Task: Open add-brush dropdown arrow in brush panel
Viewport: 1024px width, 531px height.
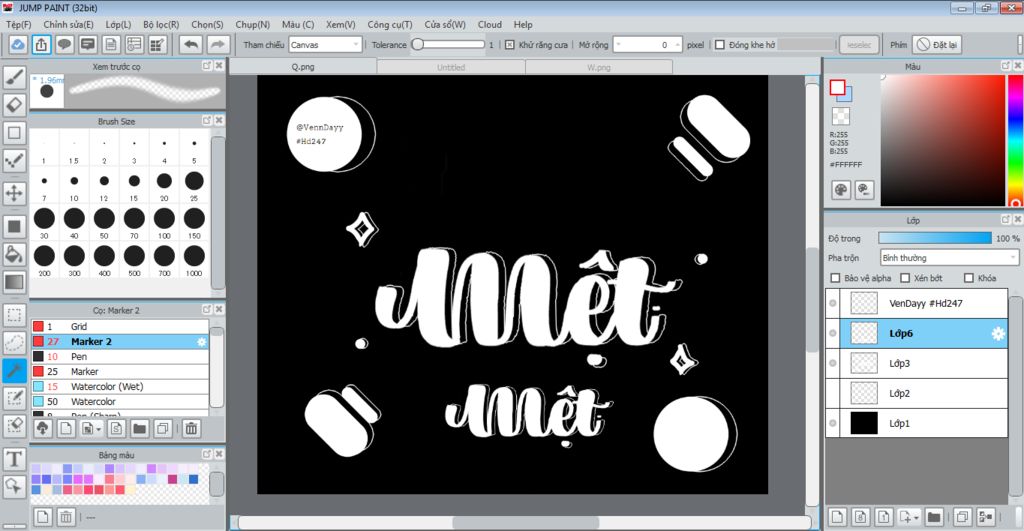Action: 99,429
